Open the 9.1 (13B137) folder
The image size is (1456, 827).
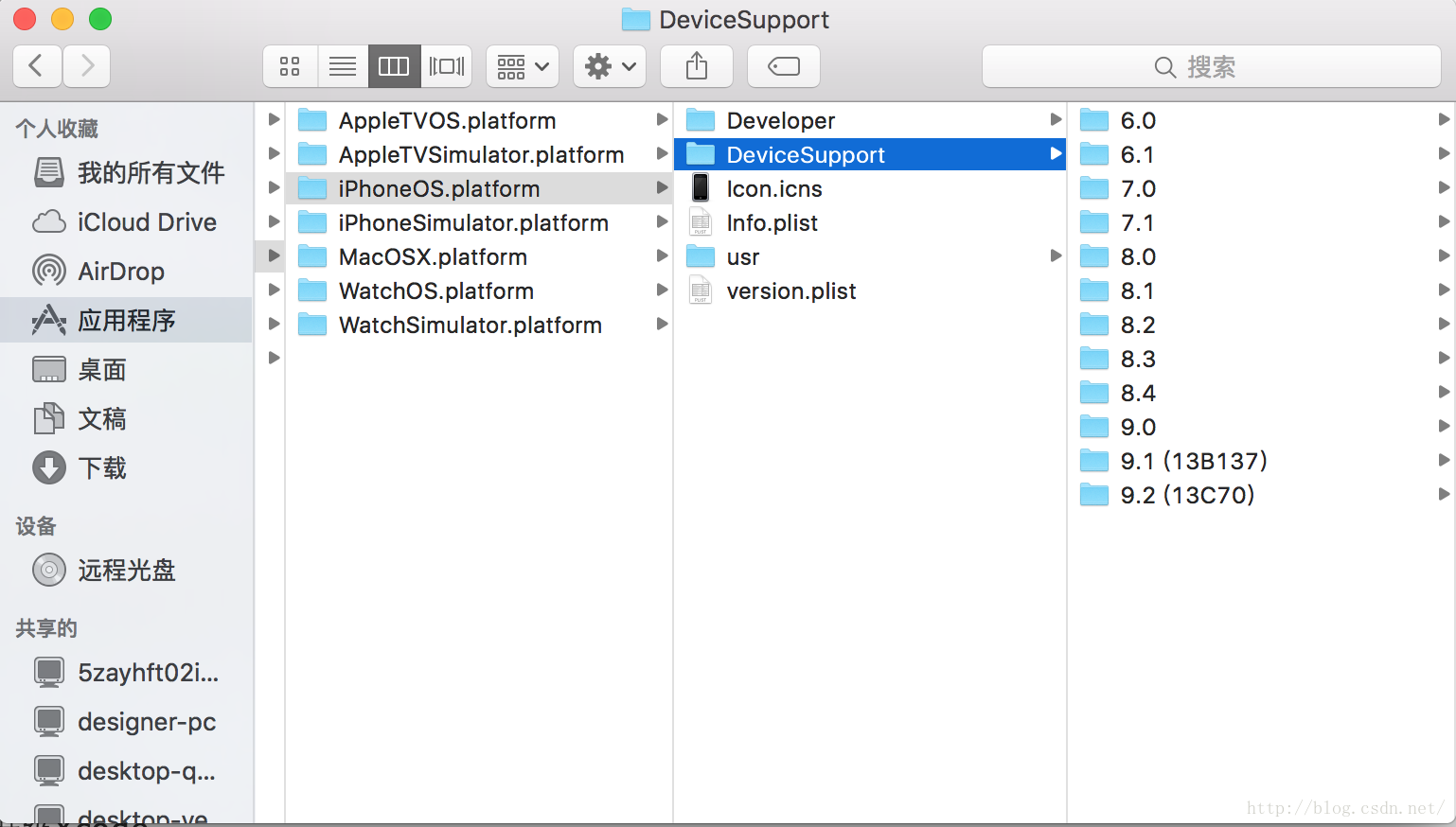(x=1262, y=461)
